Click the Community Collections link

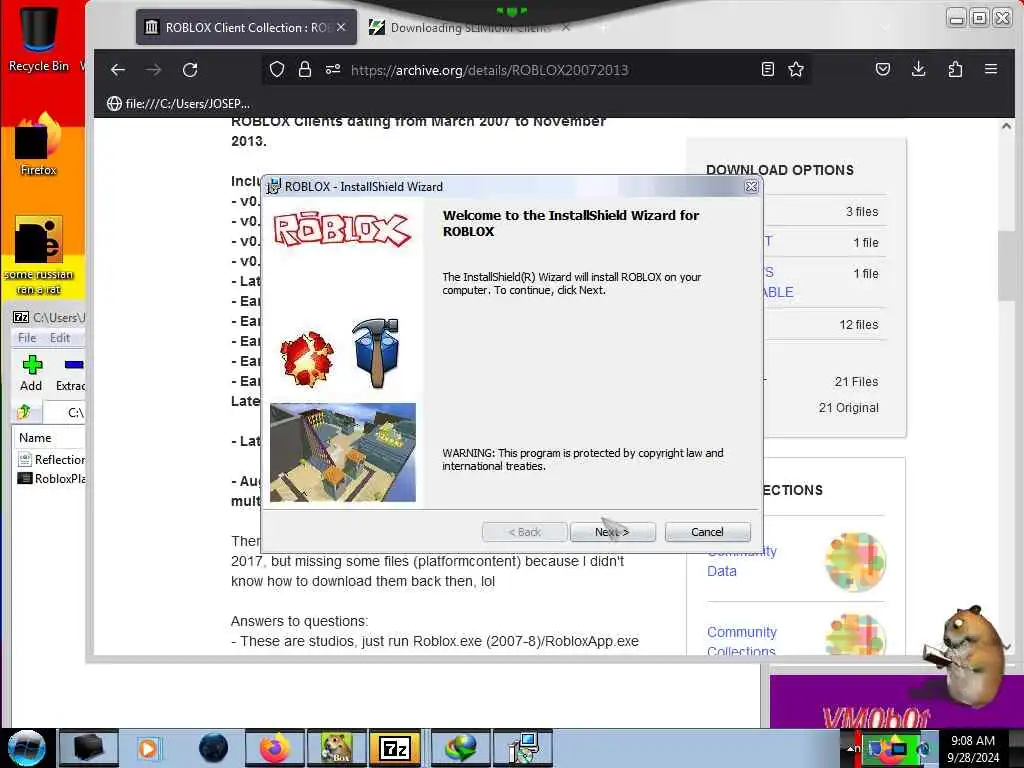(742, 641)
